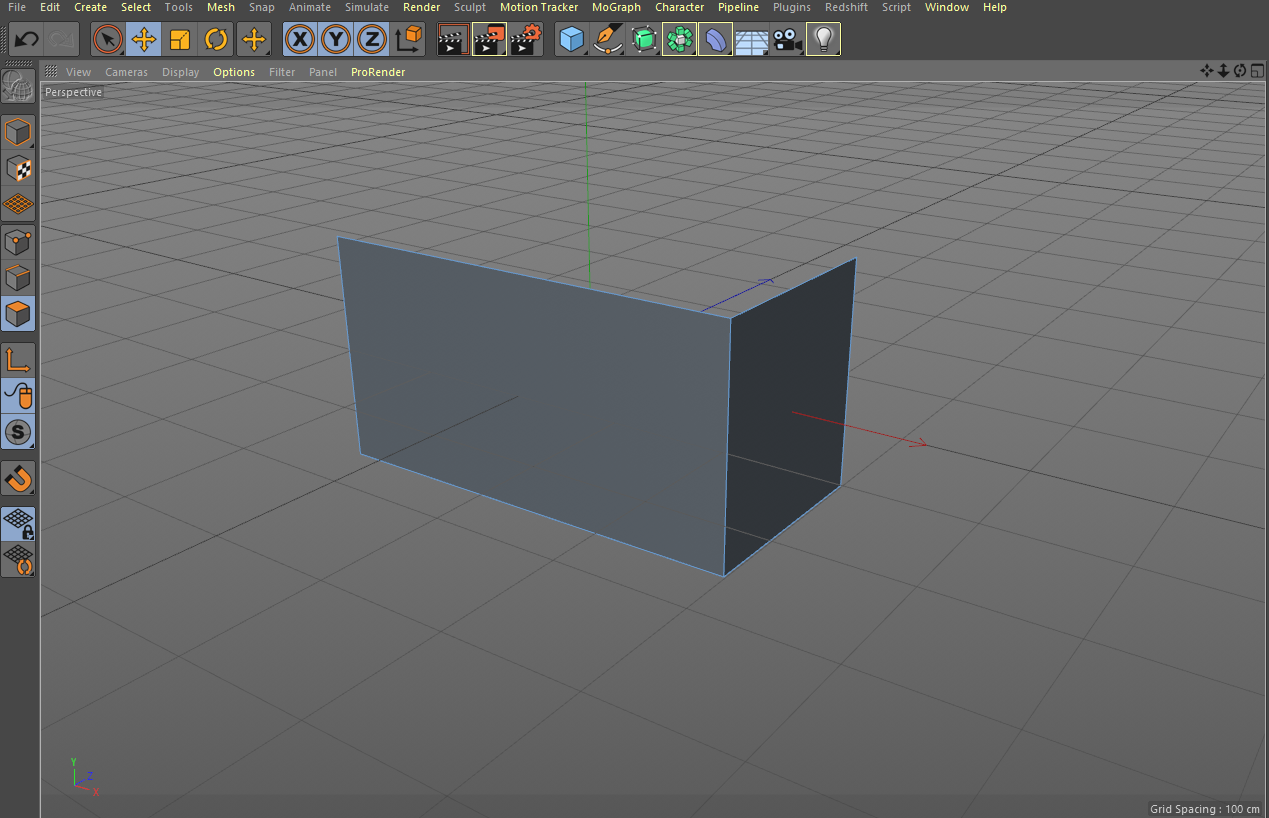This screenshot has height=818, width=1269.
Task: Open the viewport Cameras menu
Action: pos(126,72)
